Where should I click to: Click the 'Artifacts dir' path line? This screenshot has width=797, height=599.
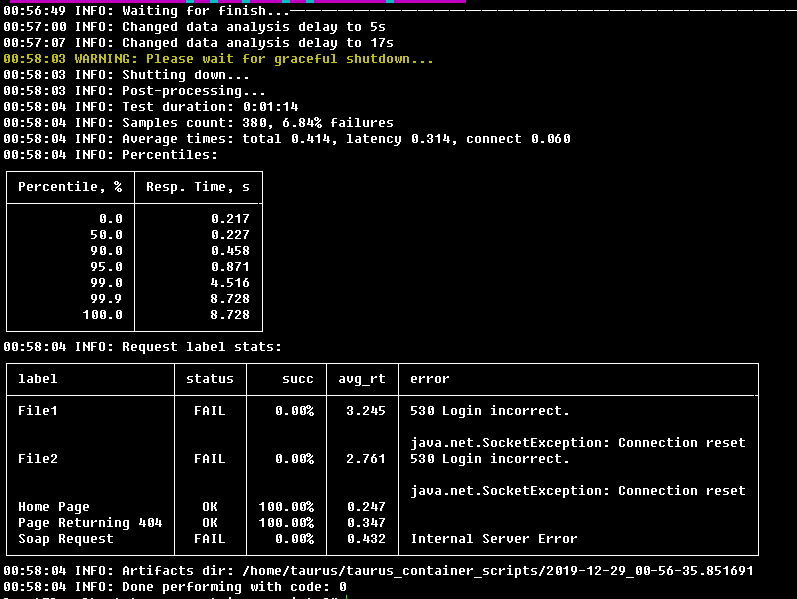coord(378,571)
